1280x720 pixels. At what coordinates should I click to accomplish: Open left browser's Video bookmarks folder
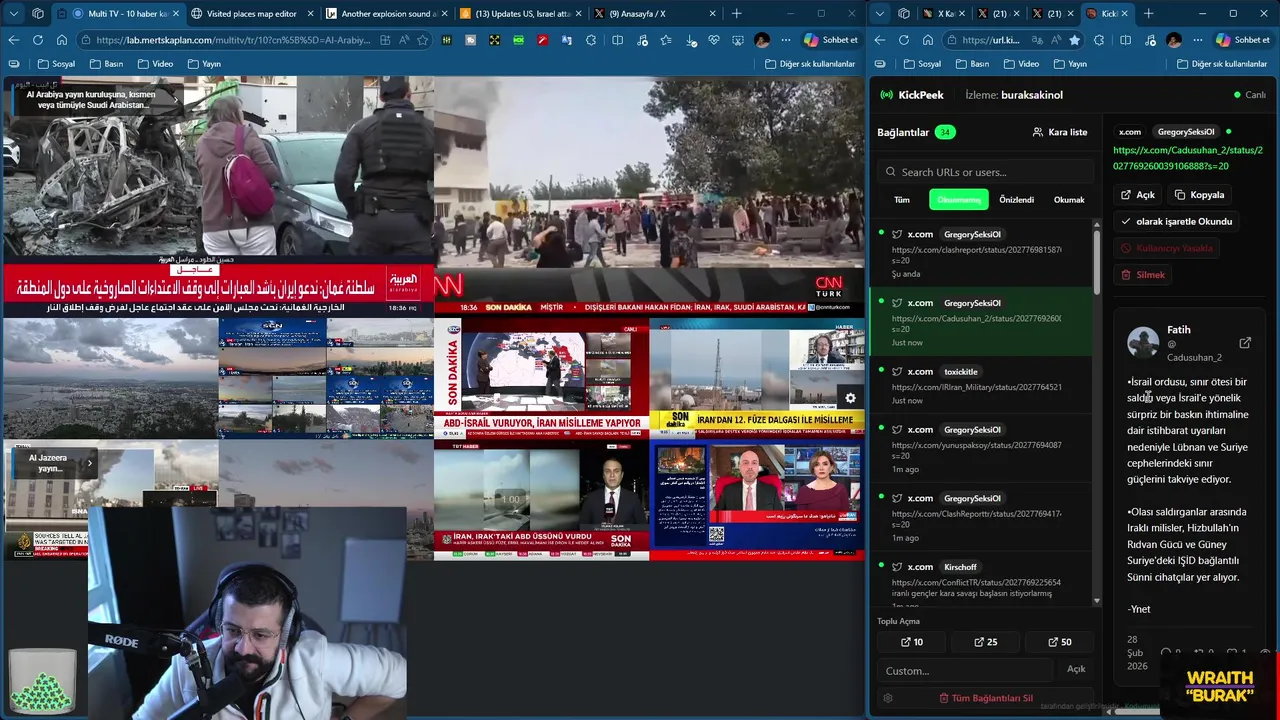pyautogui.click(x=155, y=64)
